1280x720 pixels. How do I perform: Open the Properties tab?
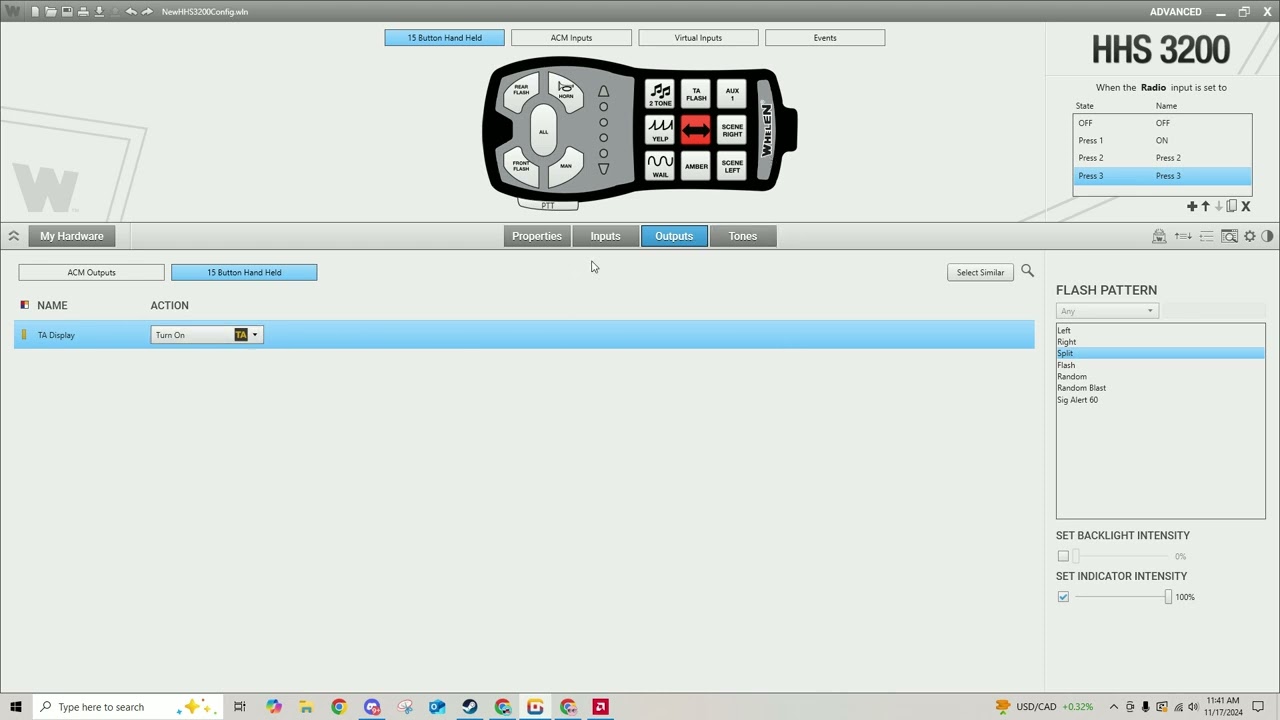[537, 236]
